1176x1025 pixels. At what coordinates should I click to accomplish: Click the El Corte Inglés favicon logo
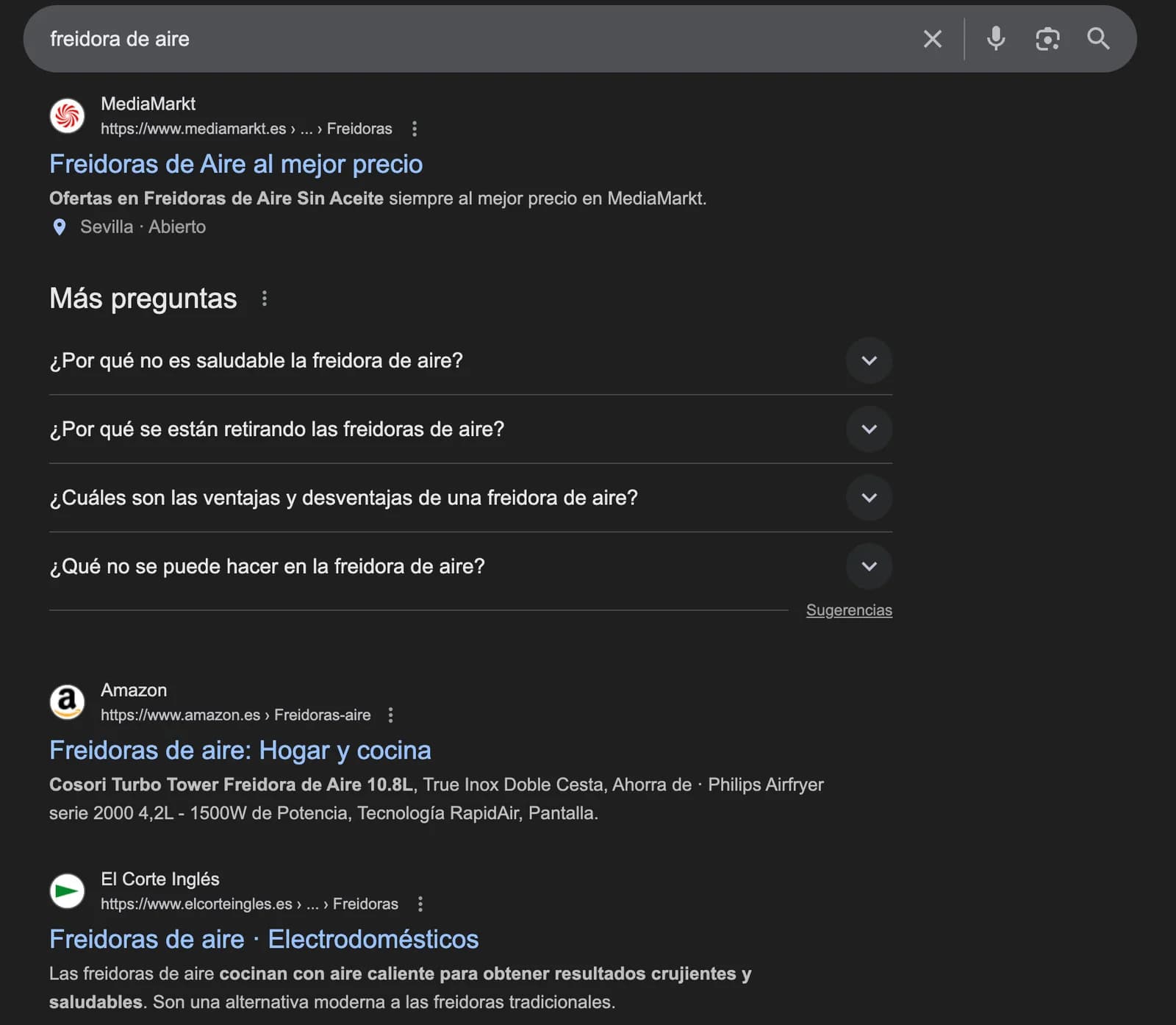pyautogui.click(x=67, y=891)
